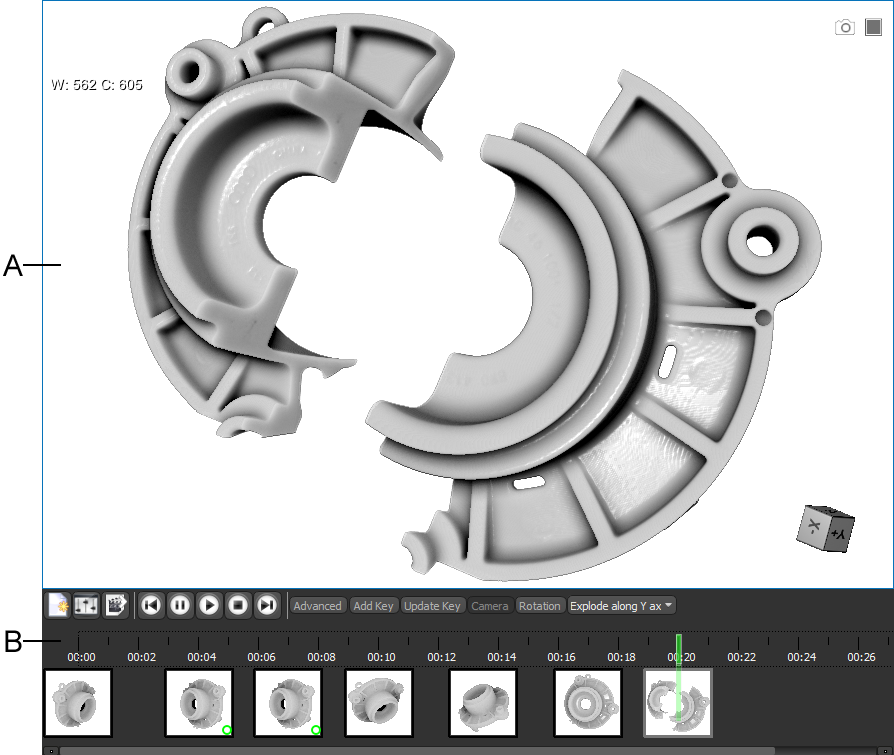Viewport: 894px width, 755px height.
Task: Click the export movie clapperboard icon
Action: point(116,605)
